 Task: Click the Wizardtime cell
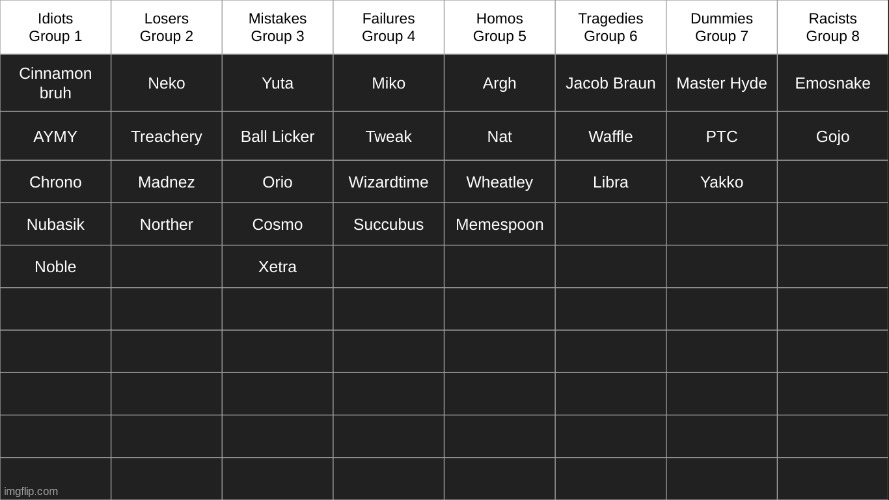pyautogui.click(x=388, y=181)
